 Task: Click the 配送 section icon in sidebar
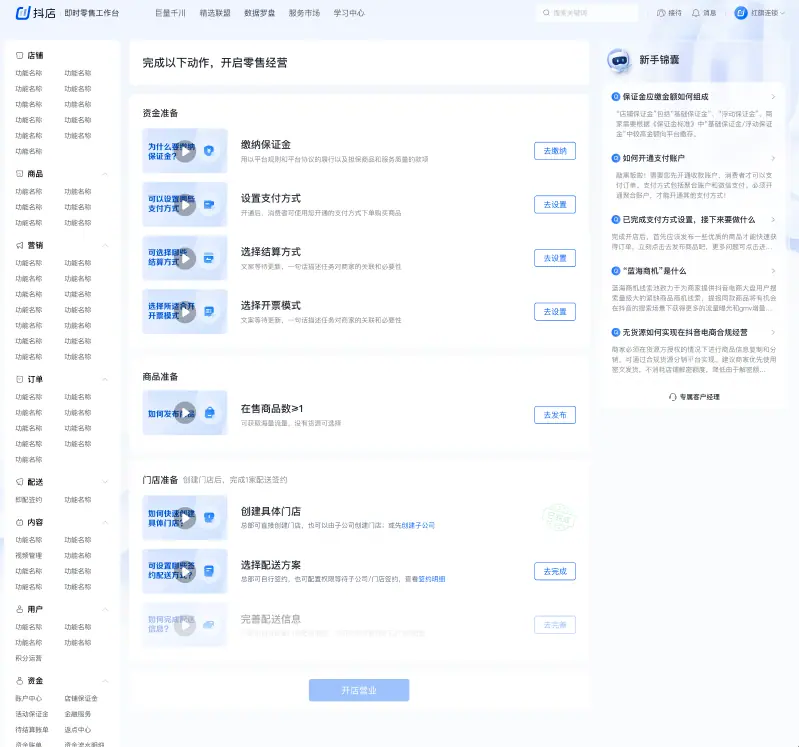[19, 482]
